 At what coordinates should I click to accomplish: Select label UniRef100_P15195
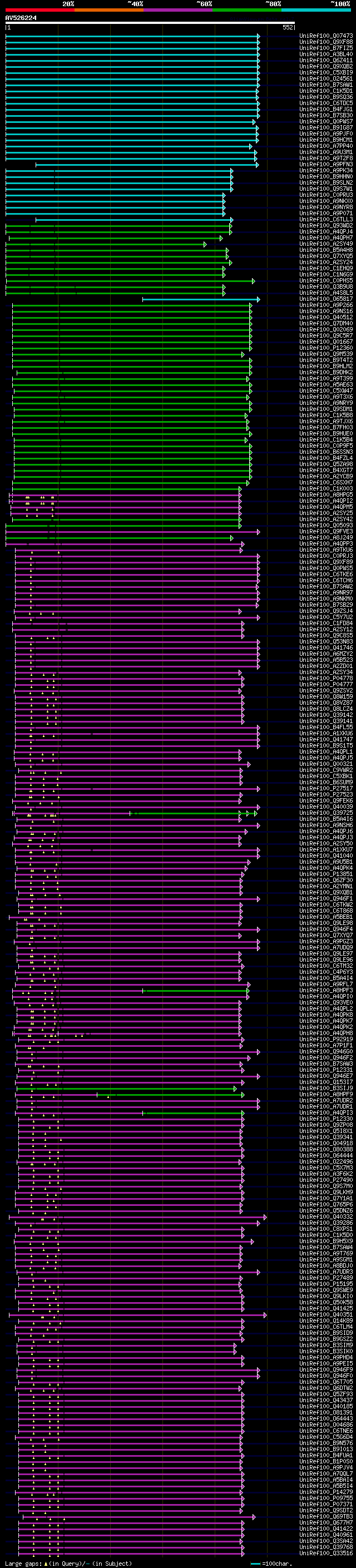pyautogui.click(x=326, y=1284)
